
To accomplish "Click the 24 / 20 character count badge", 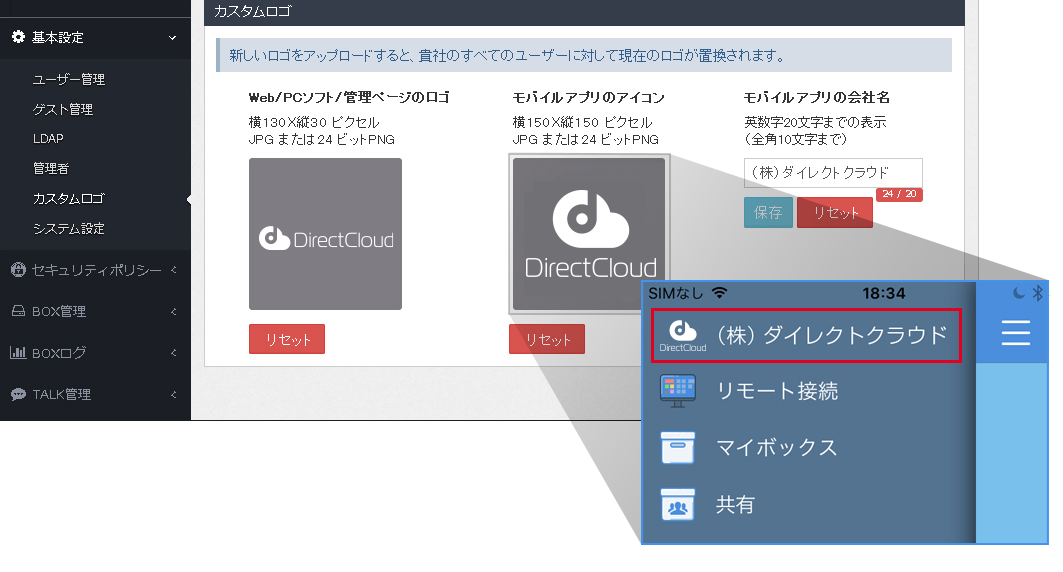I will (899, 194).
